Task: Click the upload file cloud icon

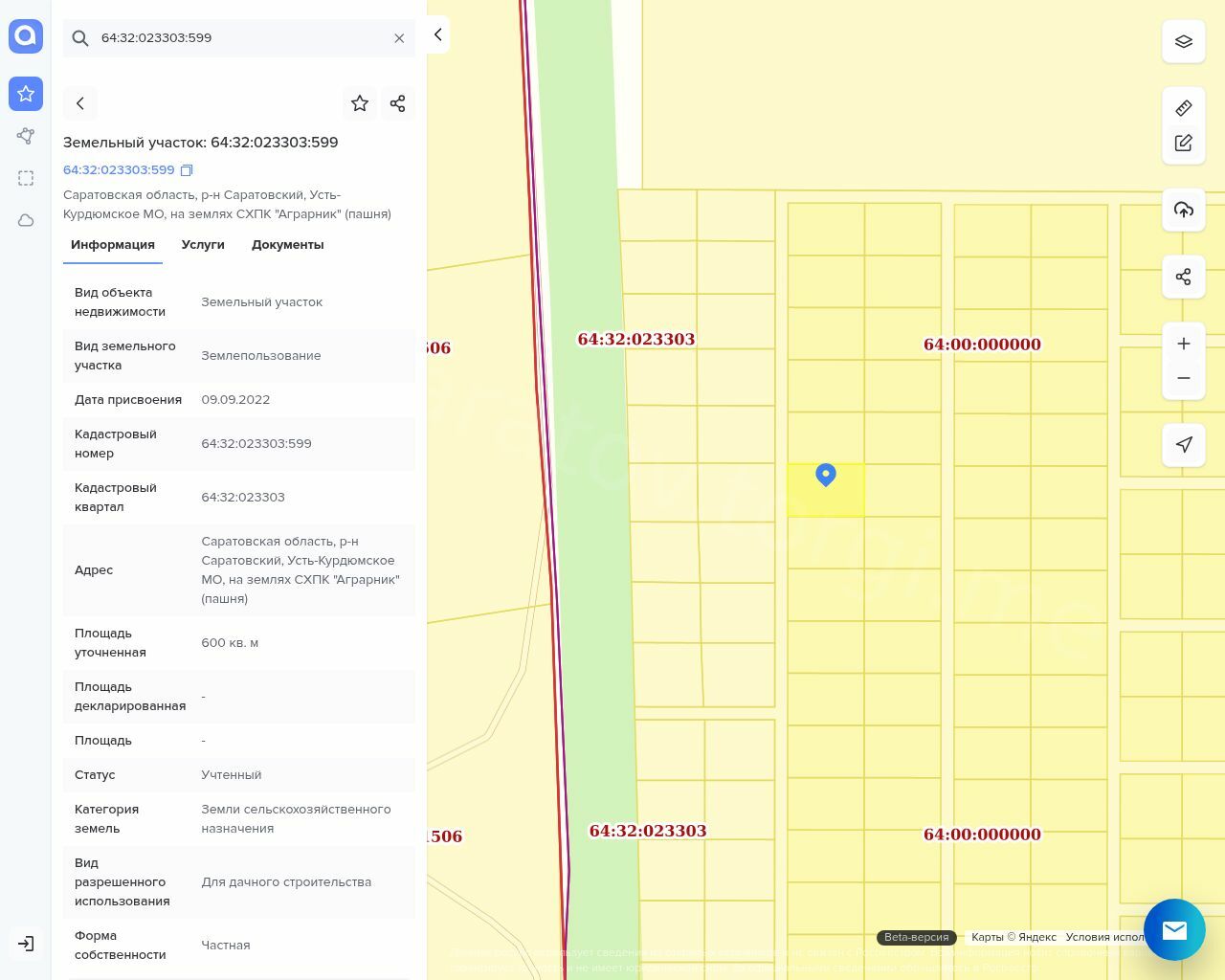Action: point(1183,210)
